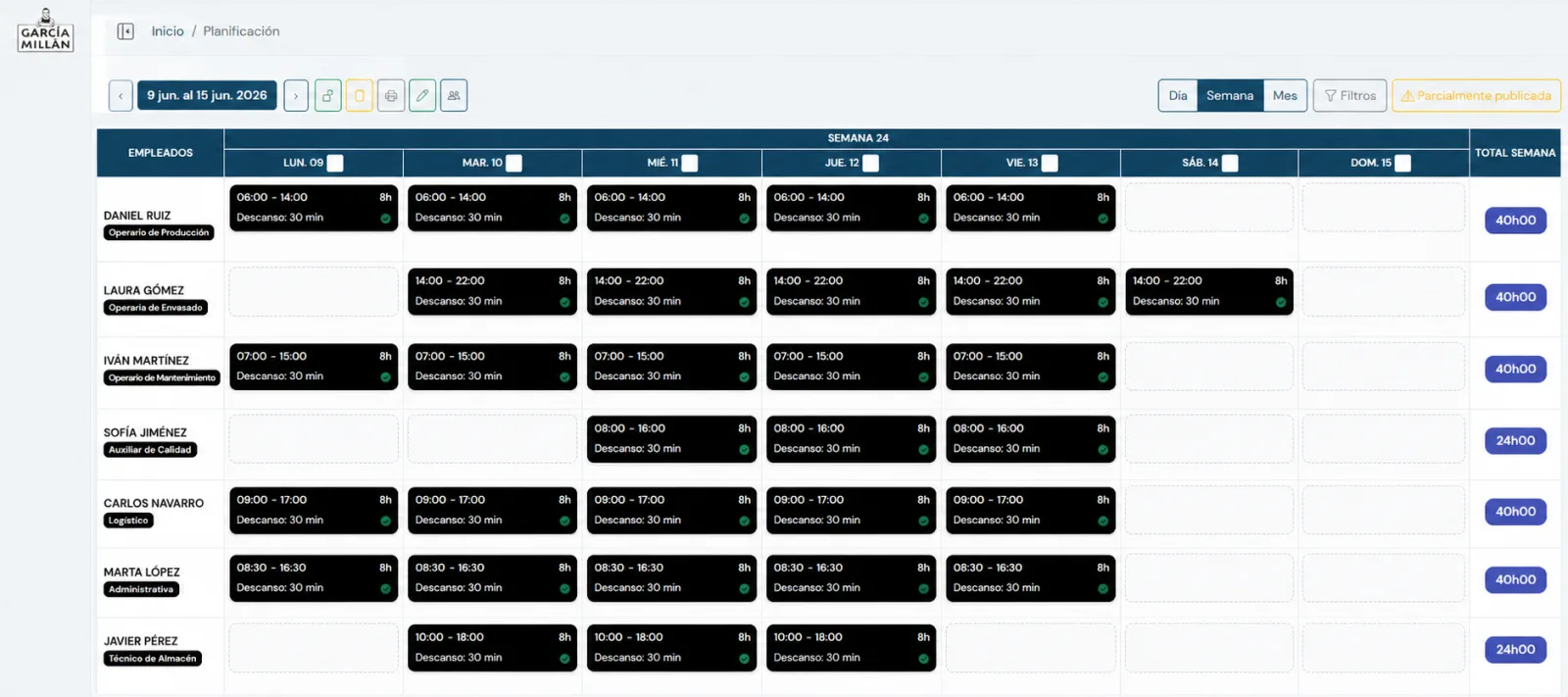Screen dimensions: 1568x697
Task: Switch to the Semana view
Action: click(1230, 95)
